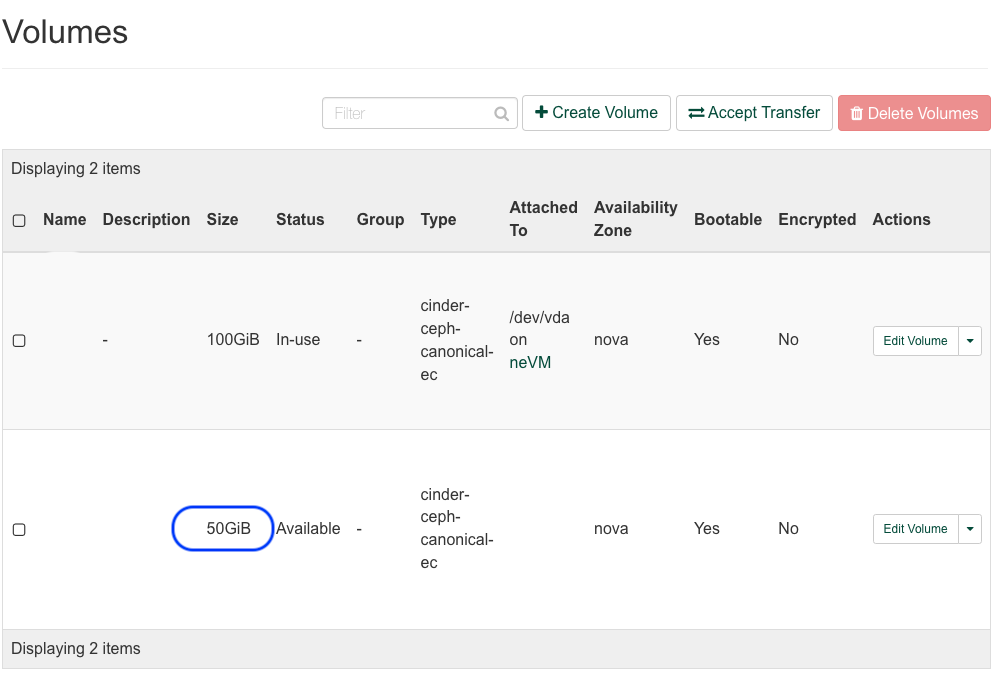This screenshot has height=677, width=999.
Task: Expand actions dropdown for the In-use volume
Action: (970, 341)
